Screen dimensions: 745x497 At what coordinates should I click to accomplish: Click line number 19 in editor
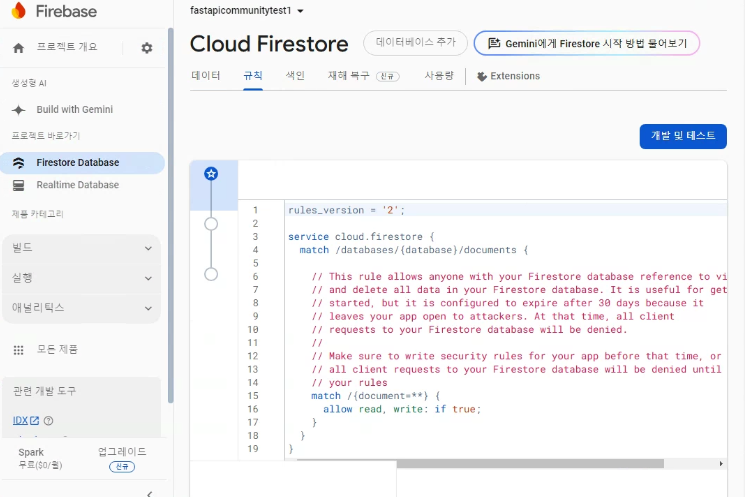[x=253, y=449]
